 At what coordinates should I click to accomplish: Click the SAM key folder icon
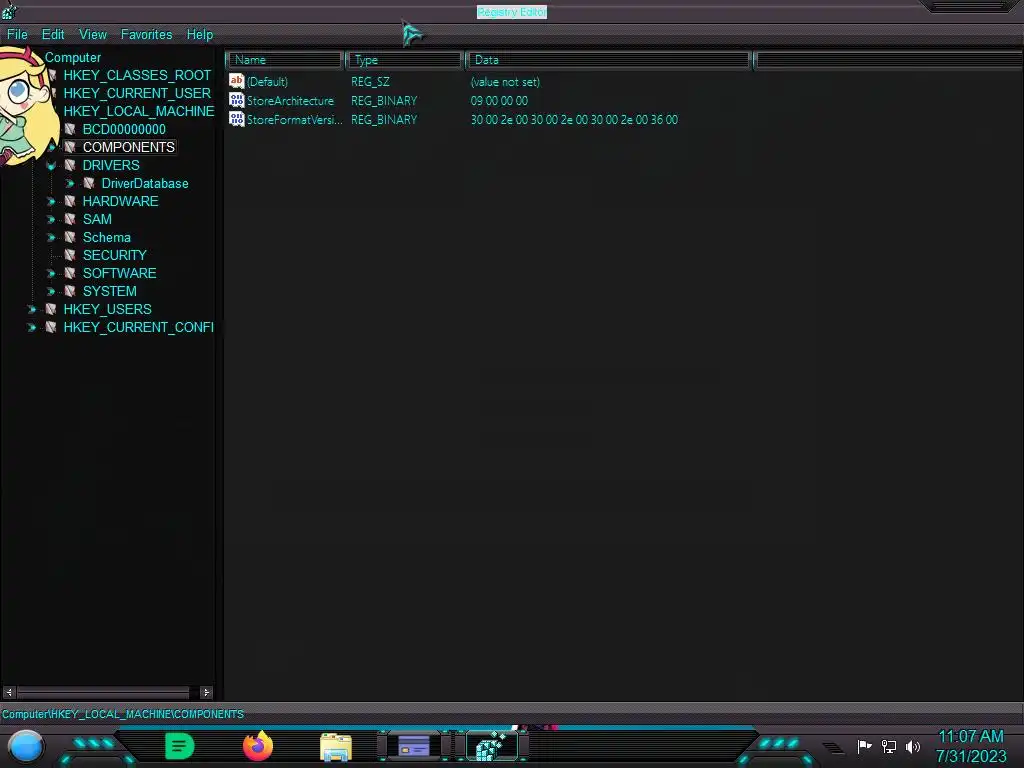pyautogui.click(x=70, y=219)
